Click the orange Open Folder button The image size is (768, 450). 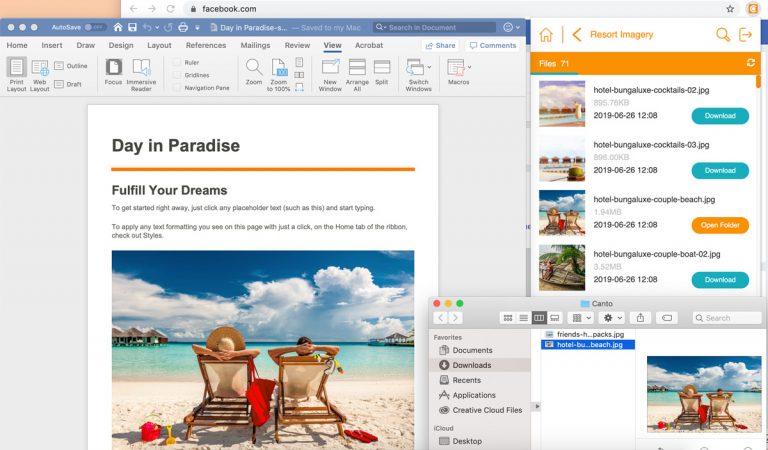719,225
